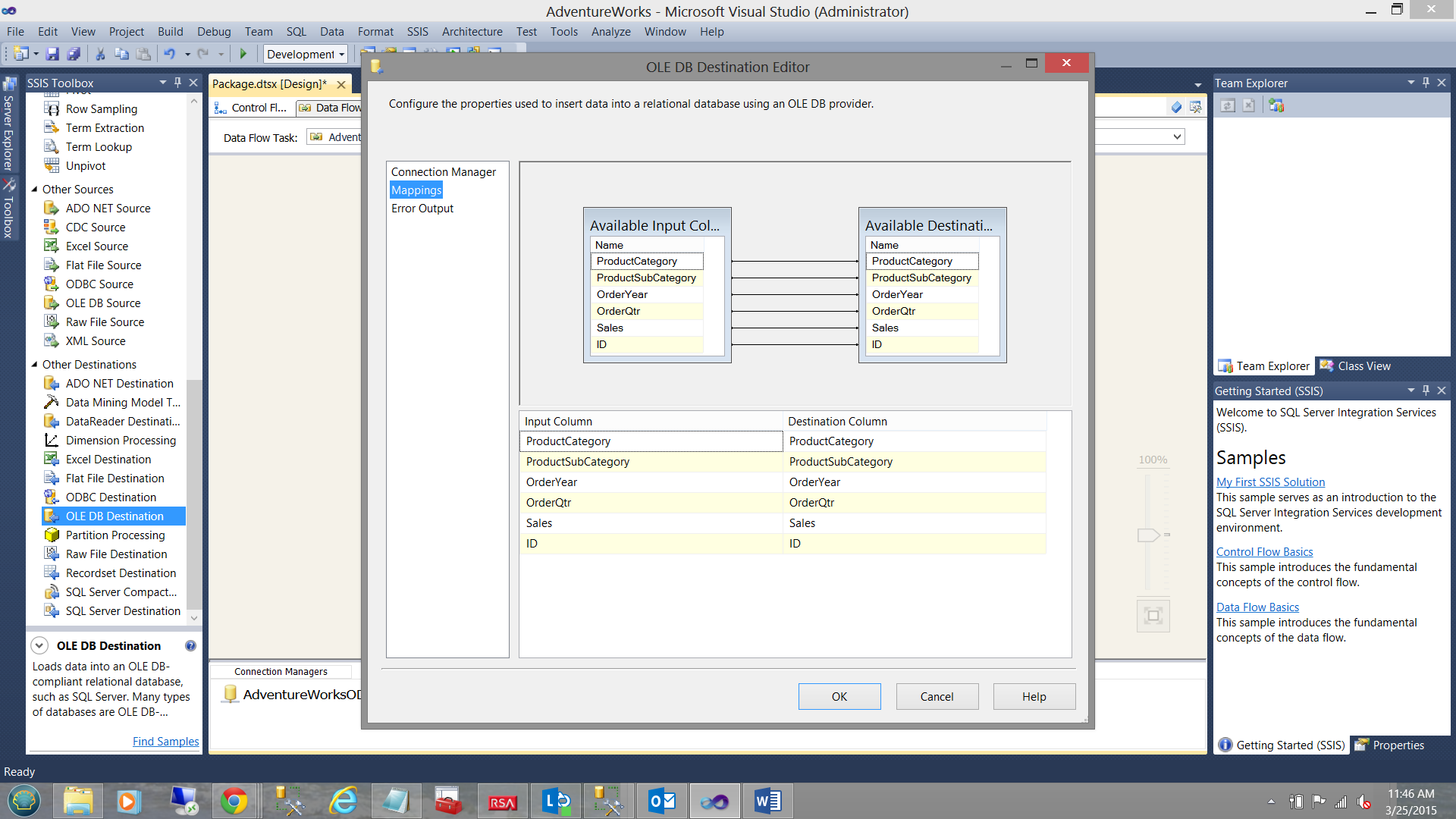Collapse the Other Destinations toolbox group
Viewport: 1456px width, 819px height.
pyautogui.click(x=34, y=365)
